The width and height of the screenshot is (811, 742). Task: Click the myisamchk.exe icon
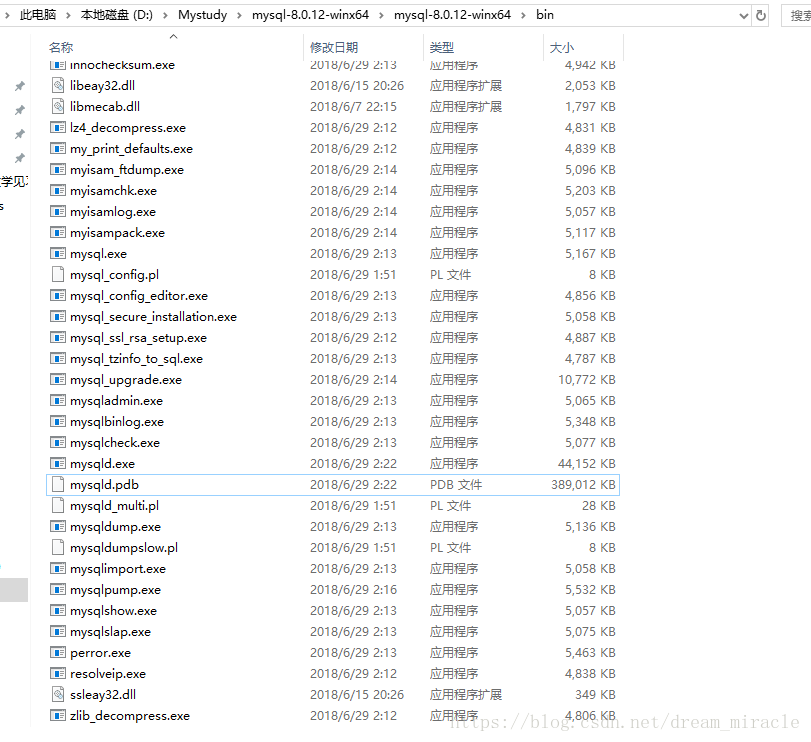[58, 190]
